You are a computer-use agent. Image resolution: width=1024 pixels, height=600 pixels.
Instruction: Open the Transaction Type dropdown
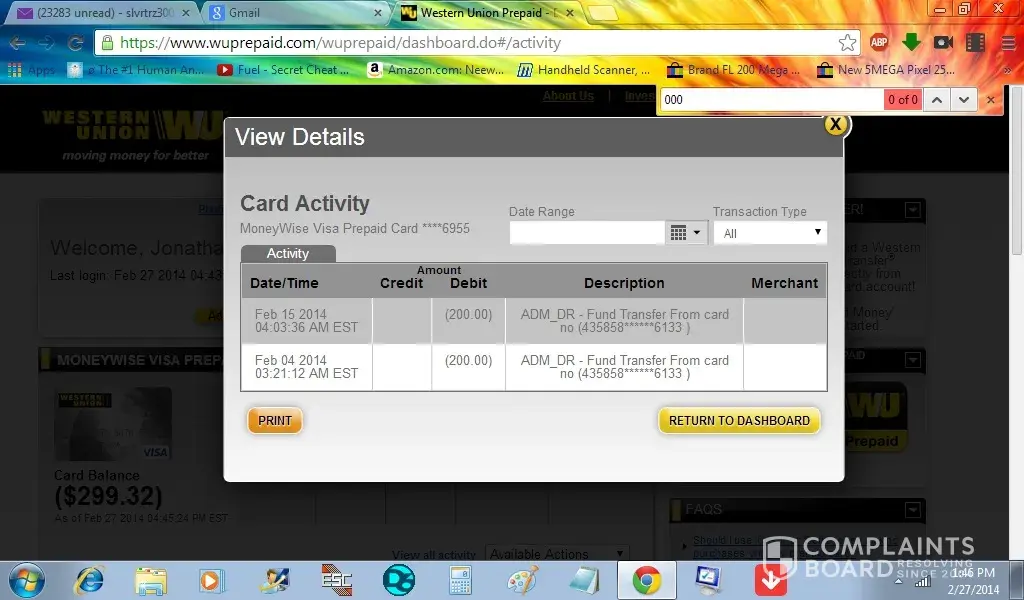(x=771, y=233)
